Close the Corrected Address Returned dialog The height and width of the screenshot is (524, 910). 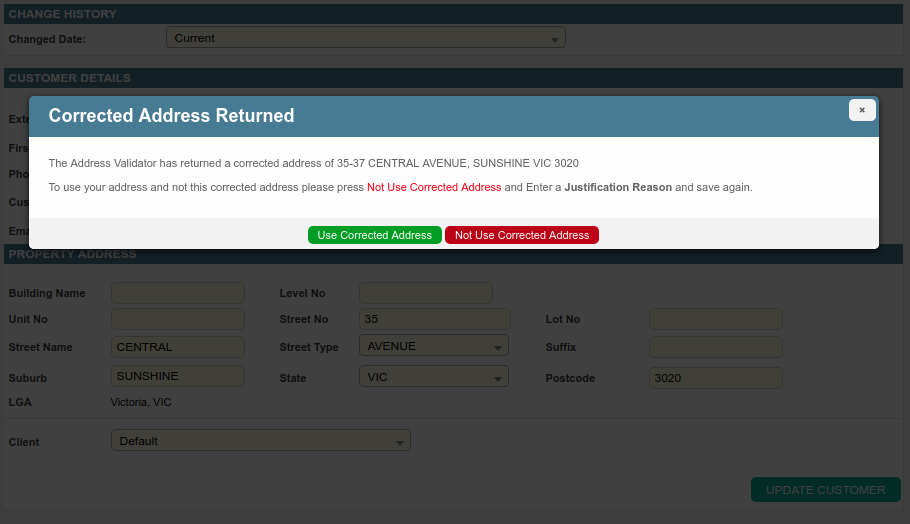pyautogui.click(x=862, y=110)
